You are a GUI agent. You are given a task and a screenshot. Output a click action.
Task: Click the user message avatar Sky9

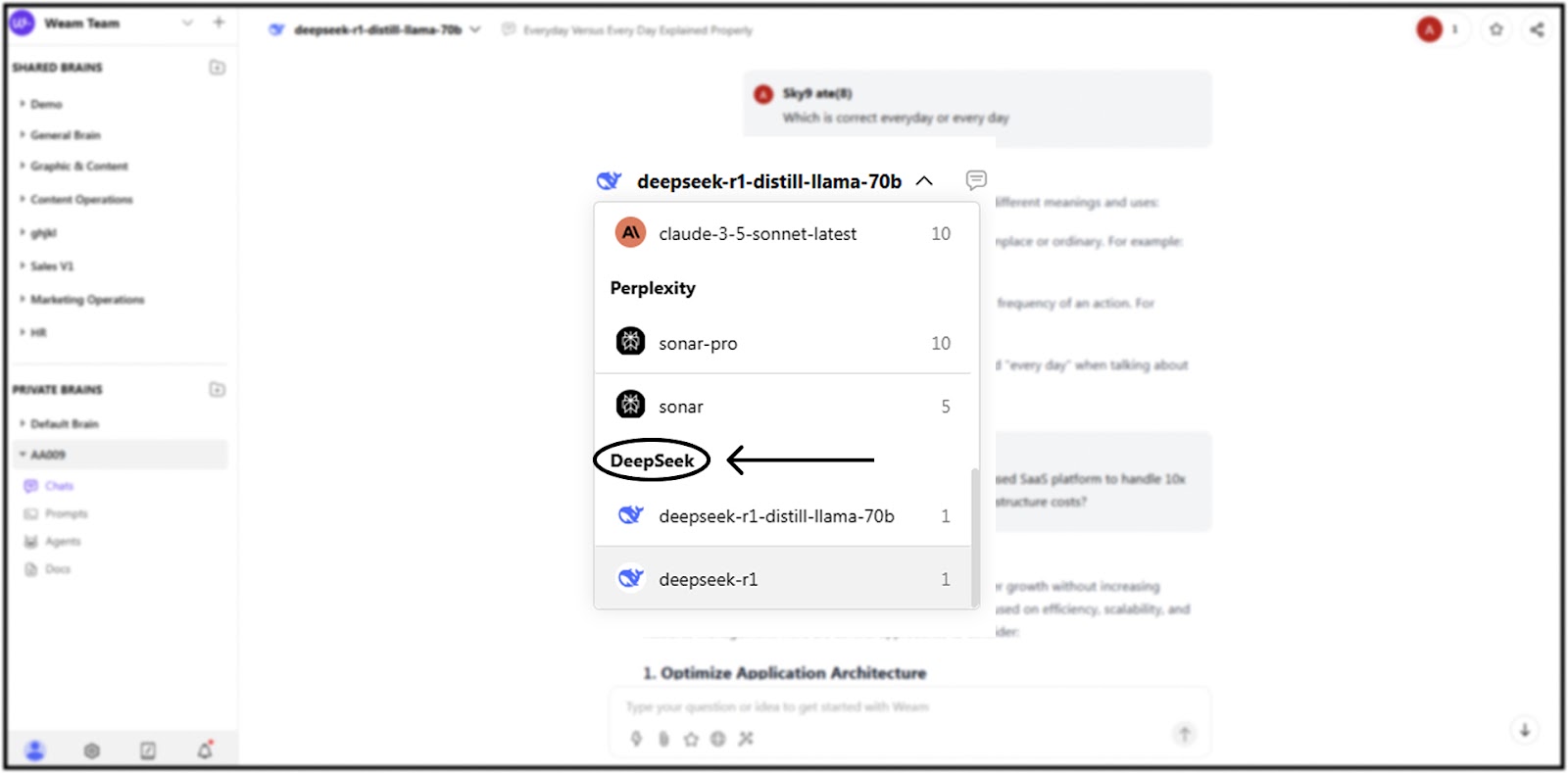tap(763, 94)
